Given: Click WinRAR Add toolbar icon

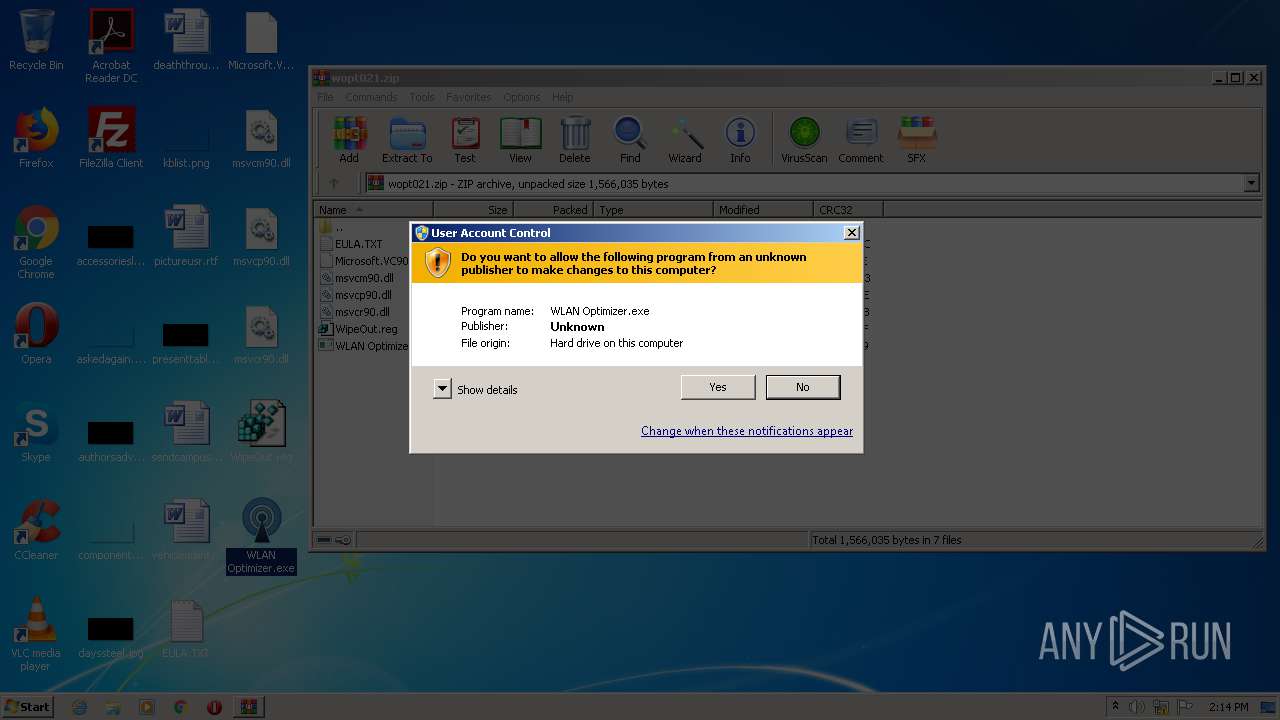Looking at the screenshot, I should (349, 139).
